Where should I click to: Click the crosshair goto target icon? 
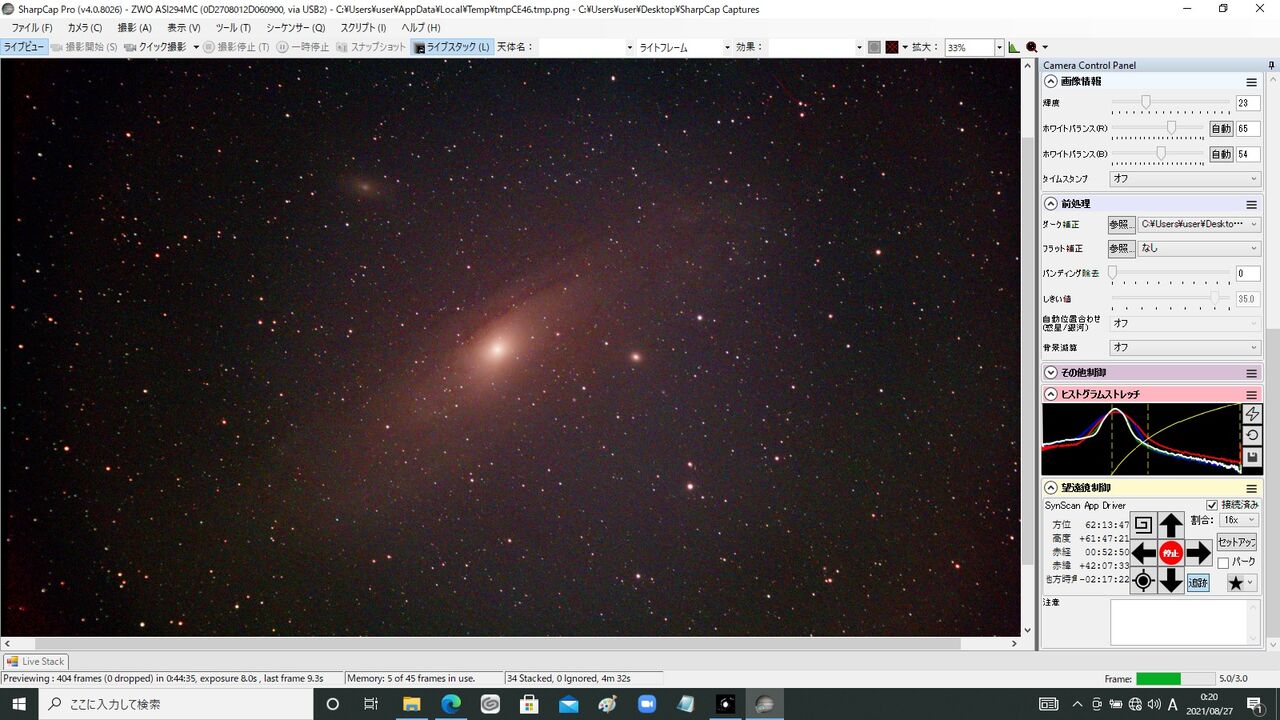tap(1143, 580)
